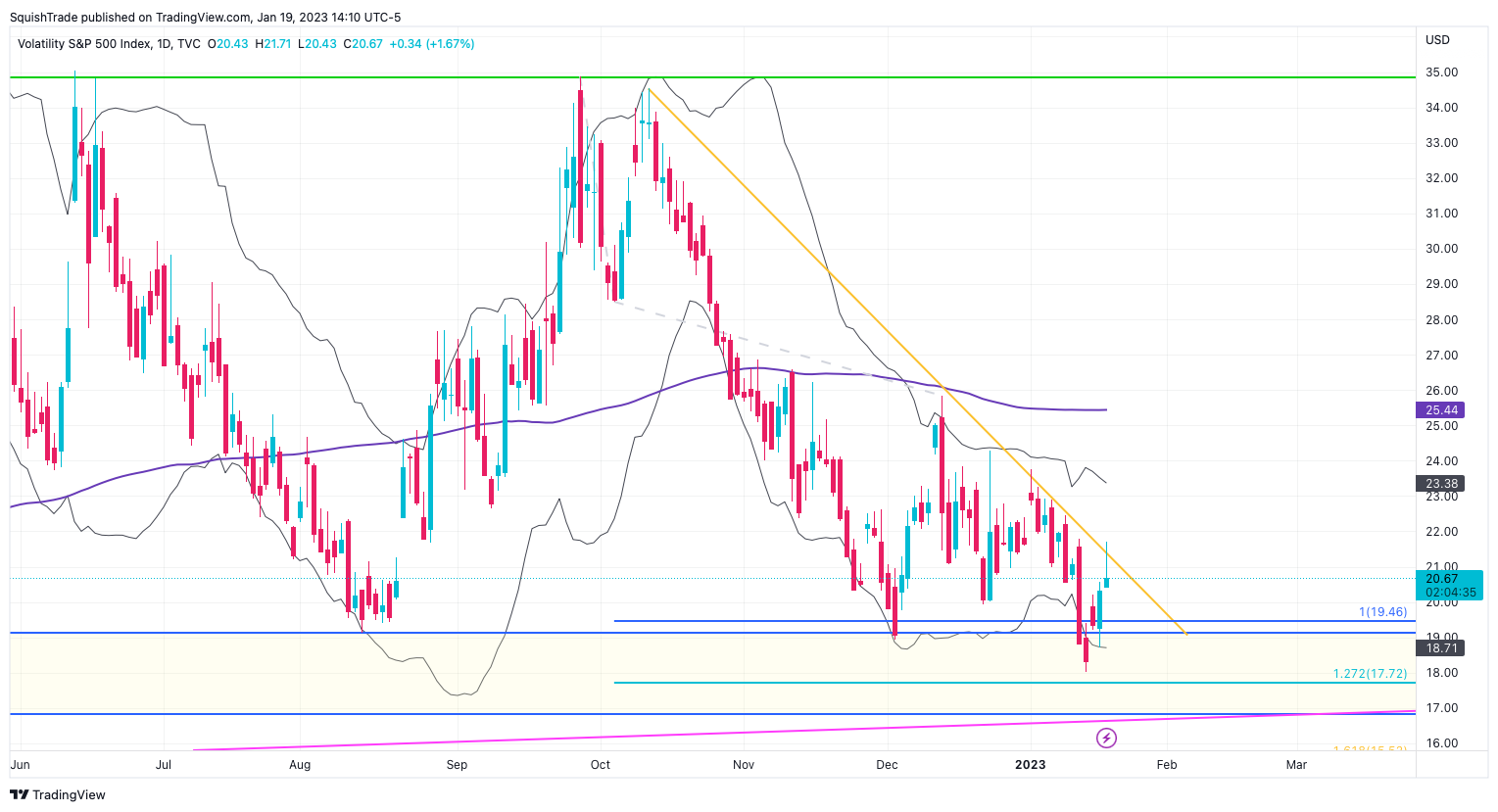The image size is (1498, 812).
Task: Click the 2023 date axis label
Action: pos(1030,765)
